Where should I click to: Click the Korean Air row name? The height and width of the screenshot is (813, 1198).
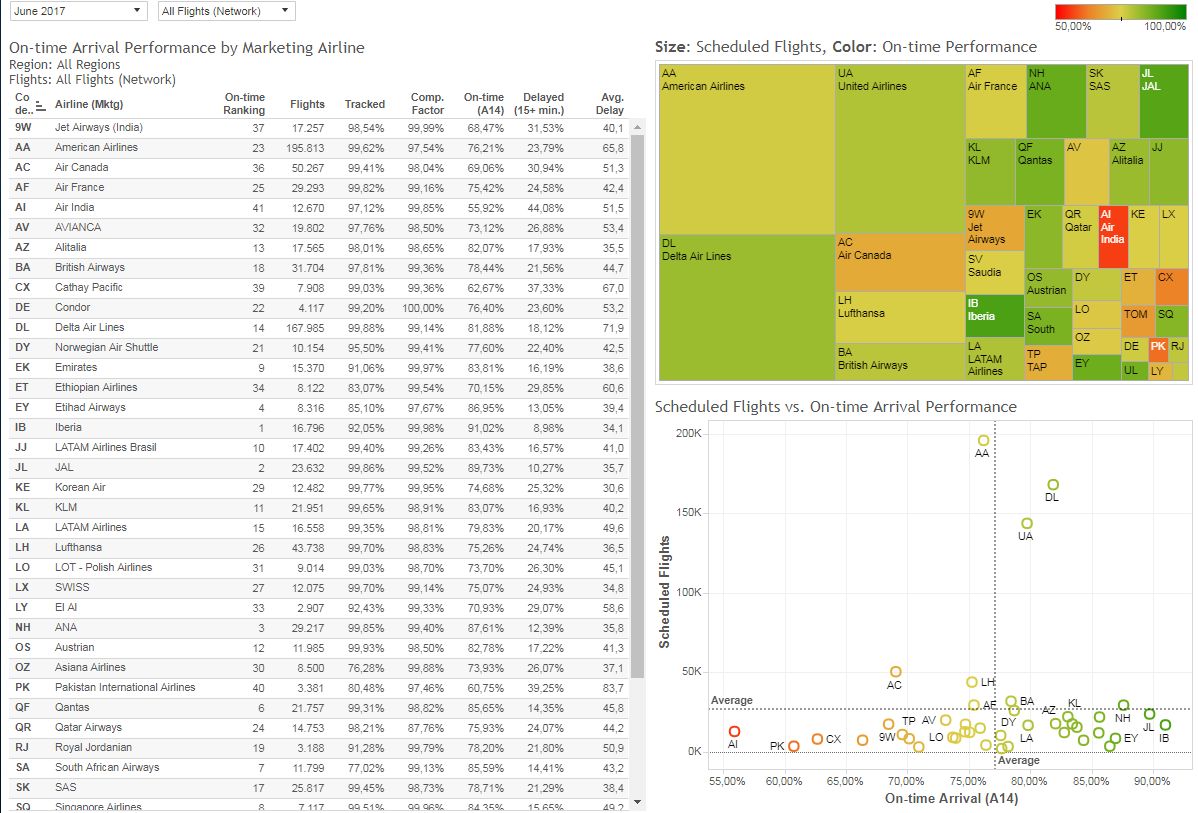[x=80, y=487]
